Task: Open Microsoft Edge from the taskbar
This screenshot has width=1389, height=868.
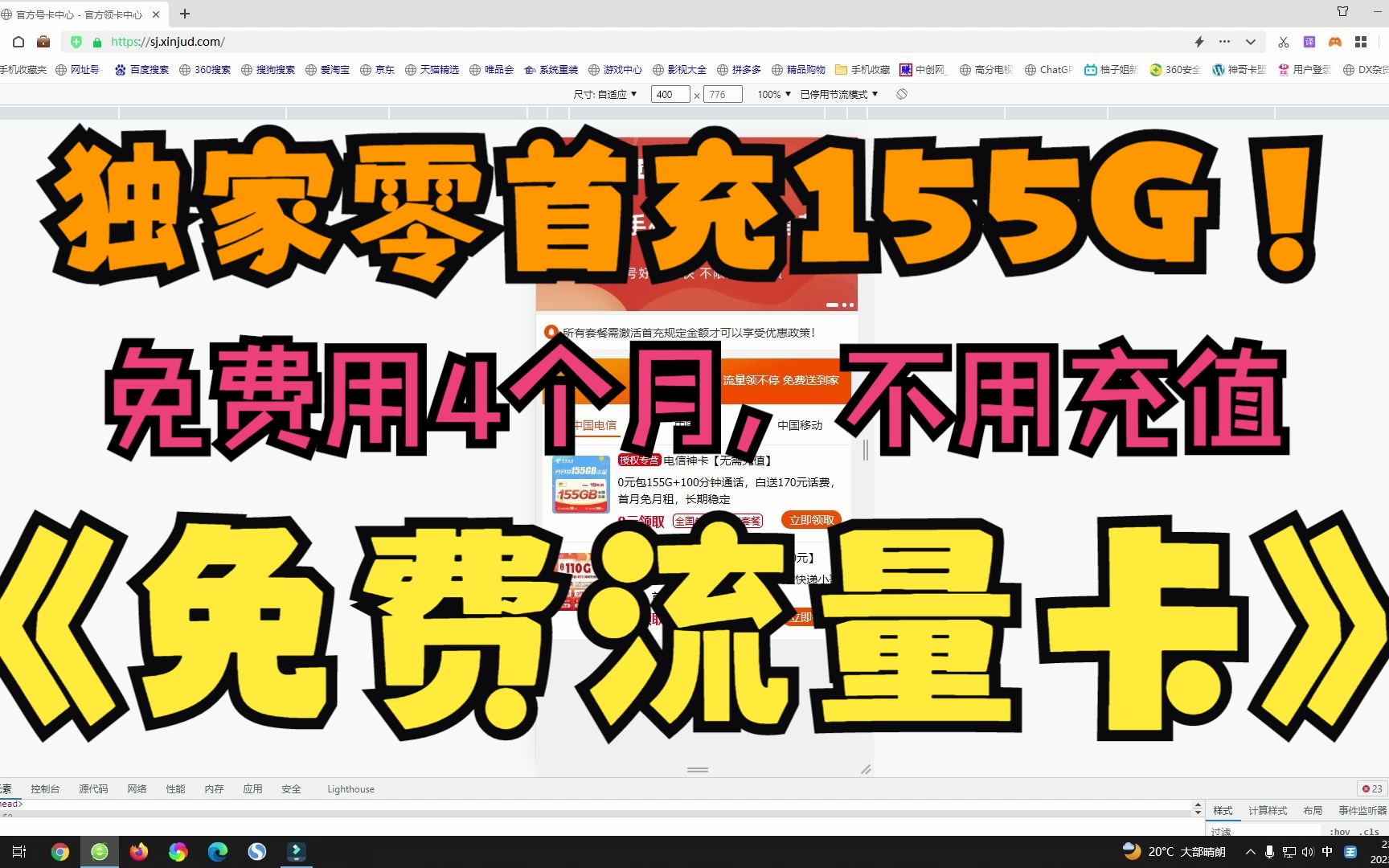Action: 218,852
